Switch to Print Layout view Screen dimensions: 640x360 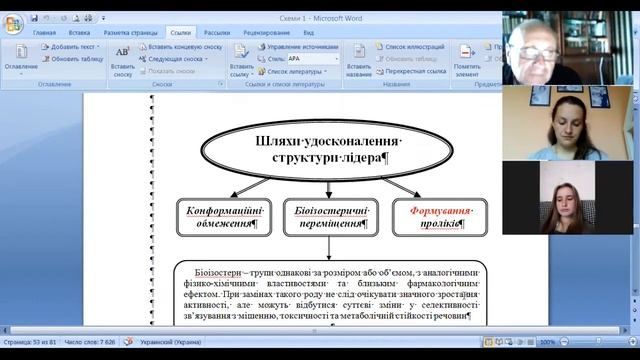[x=488, y=342]
